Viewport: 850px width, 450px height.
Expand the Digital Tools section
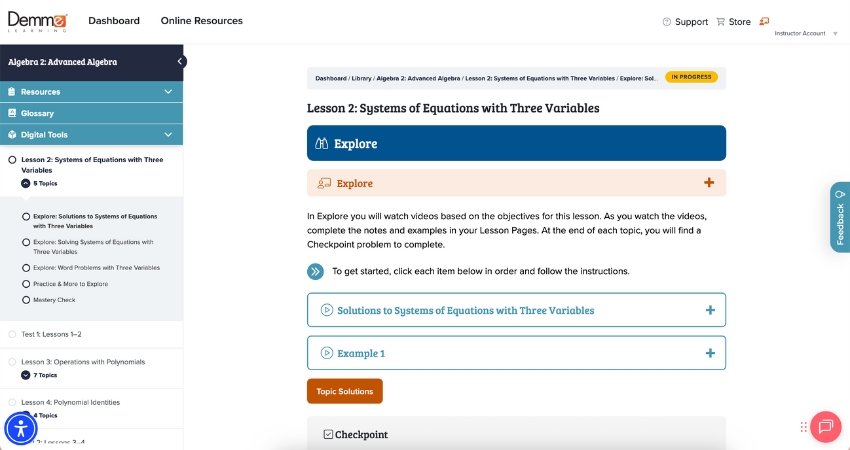pos(168,135)
